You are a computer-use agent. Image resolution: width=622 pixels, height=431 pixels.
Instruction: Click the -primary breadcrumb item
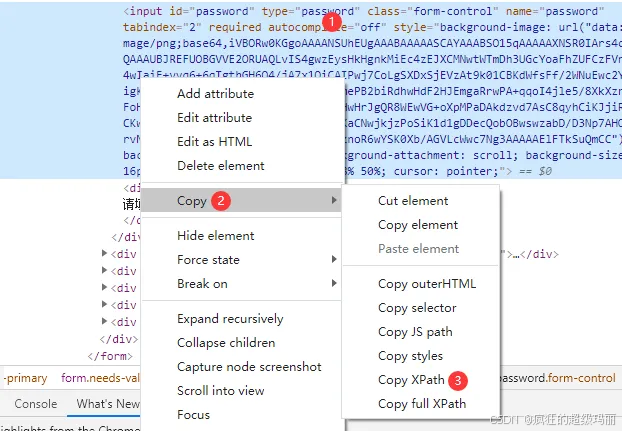(25, 378)
